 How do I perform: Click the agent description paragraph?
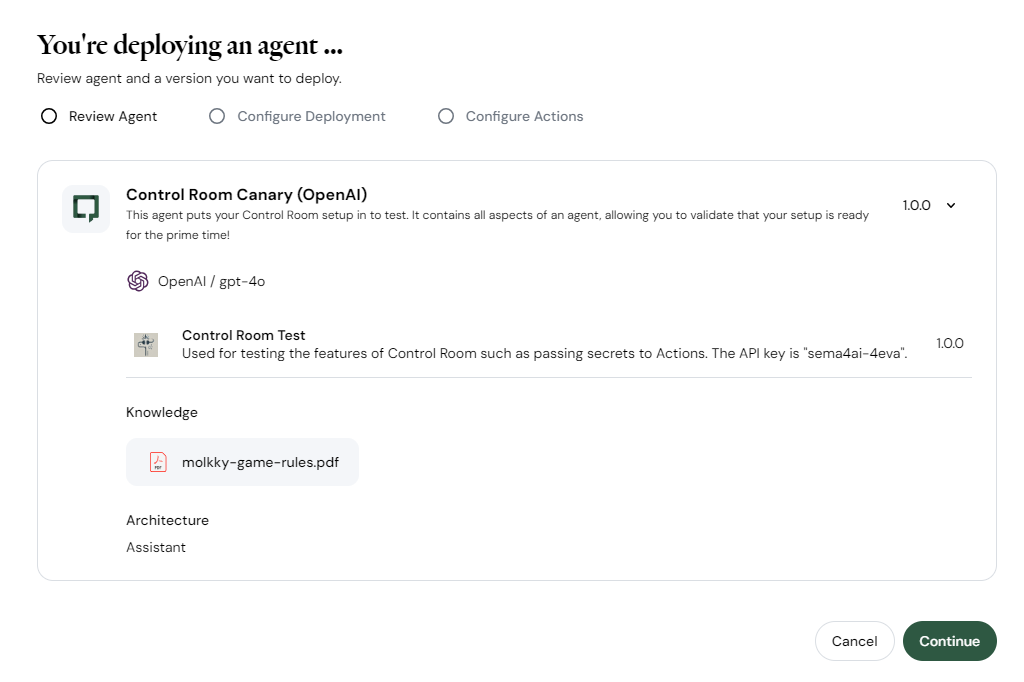coord(498,225)
